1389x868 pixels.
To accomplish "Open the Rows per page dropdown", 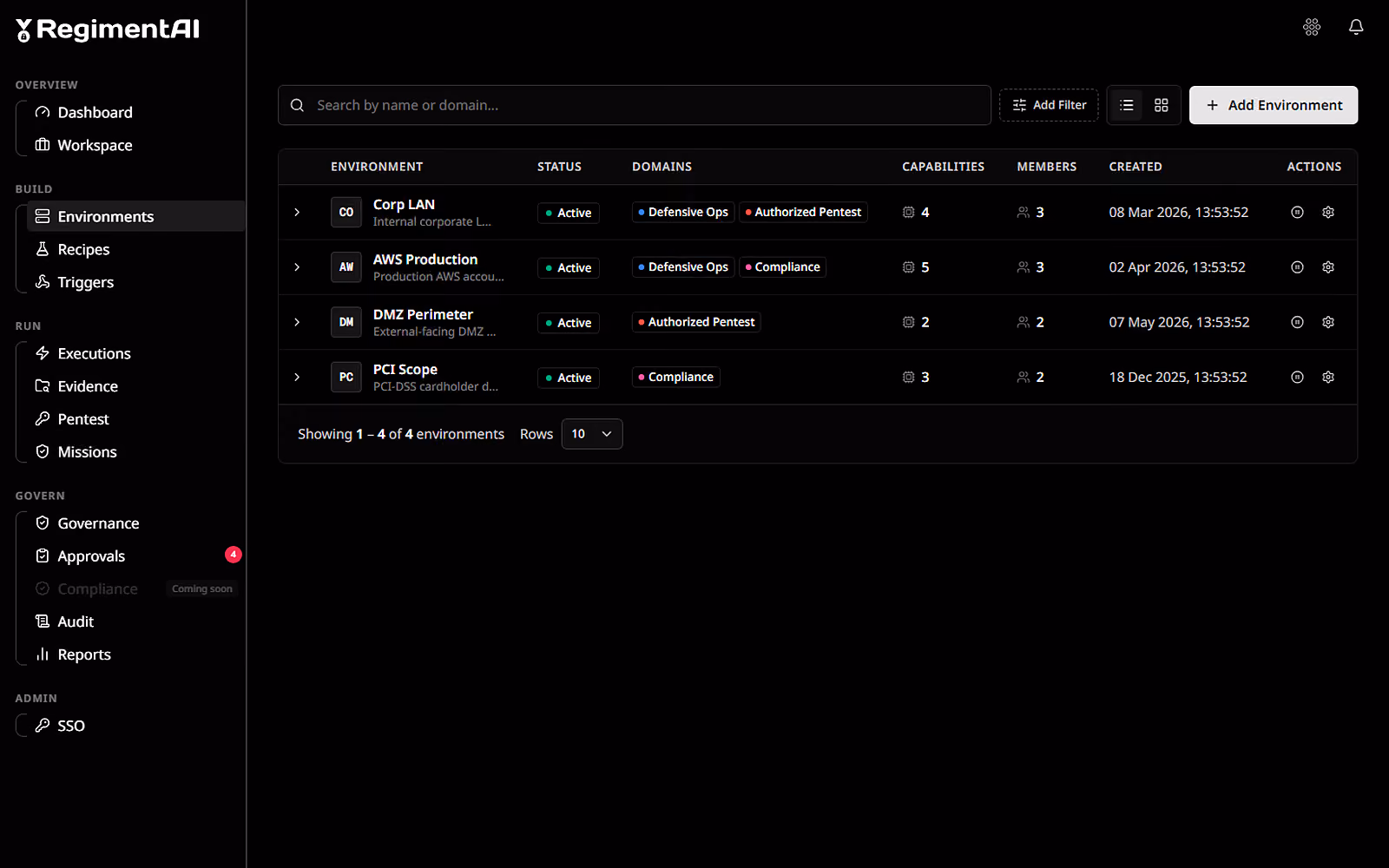I will (x=592, y=434).
